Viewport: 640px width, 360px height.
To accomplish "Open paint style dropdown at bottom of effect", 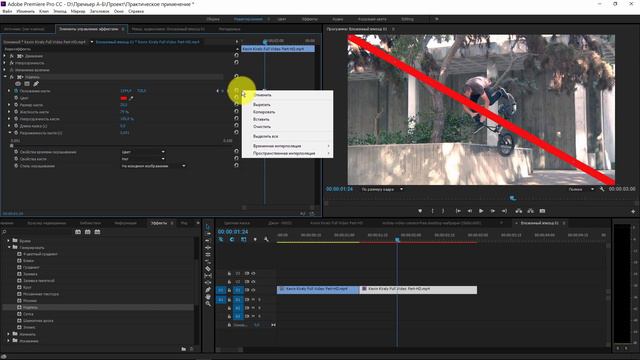I will coord(153,166).
